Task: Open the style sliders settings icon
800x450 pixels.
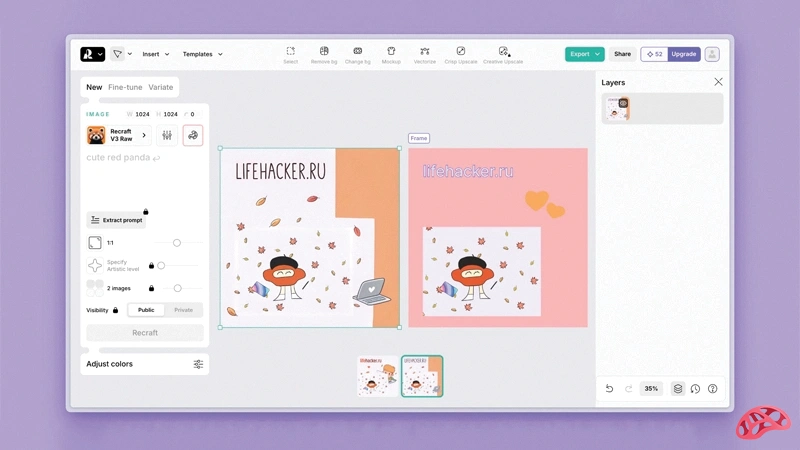Action: pyautogui.click(x=167, y=135)
